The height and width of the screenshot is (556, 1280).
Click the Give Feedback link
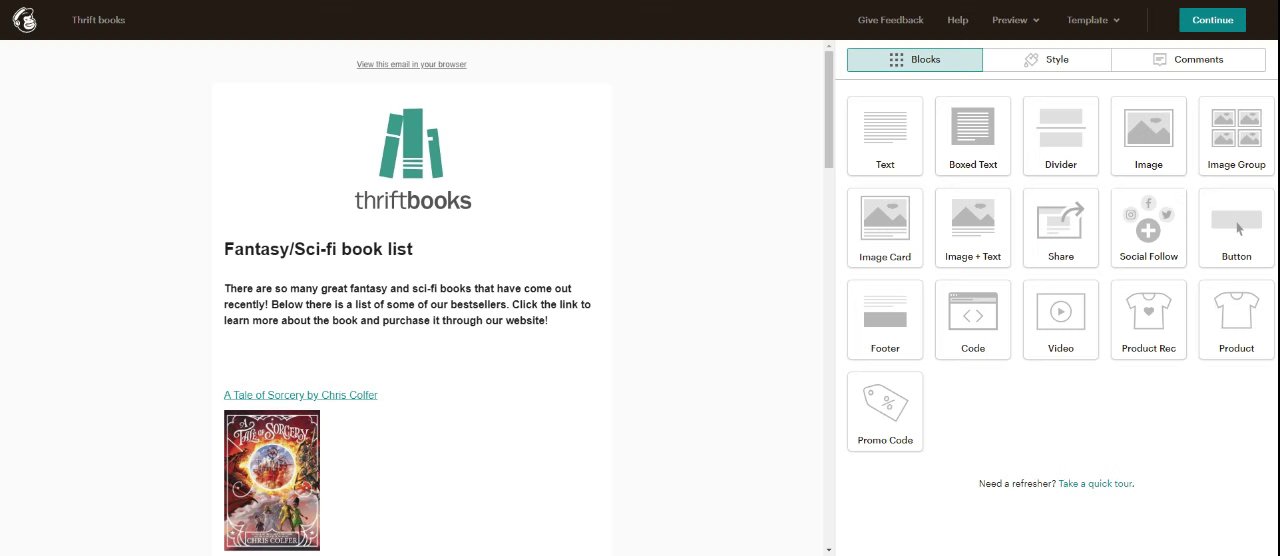pos(890,20)
